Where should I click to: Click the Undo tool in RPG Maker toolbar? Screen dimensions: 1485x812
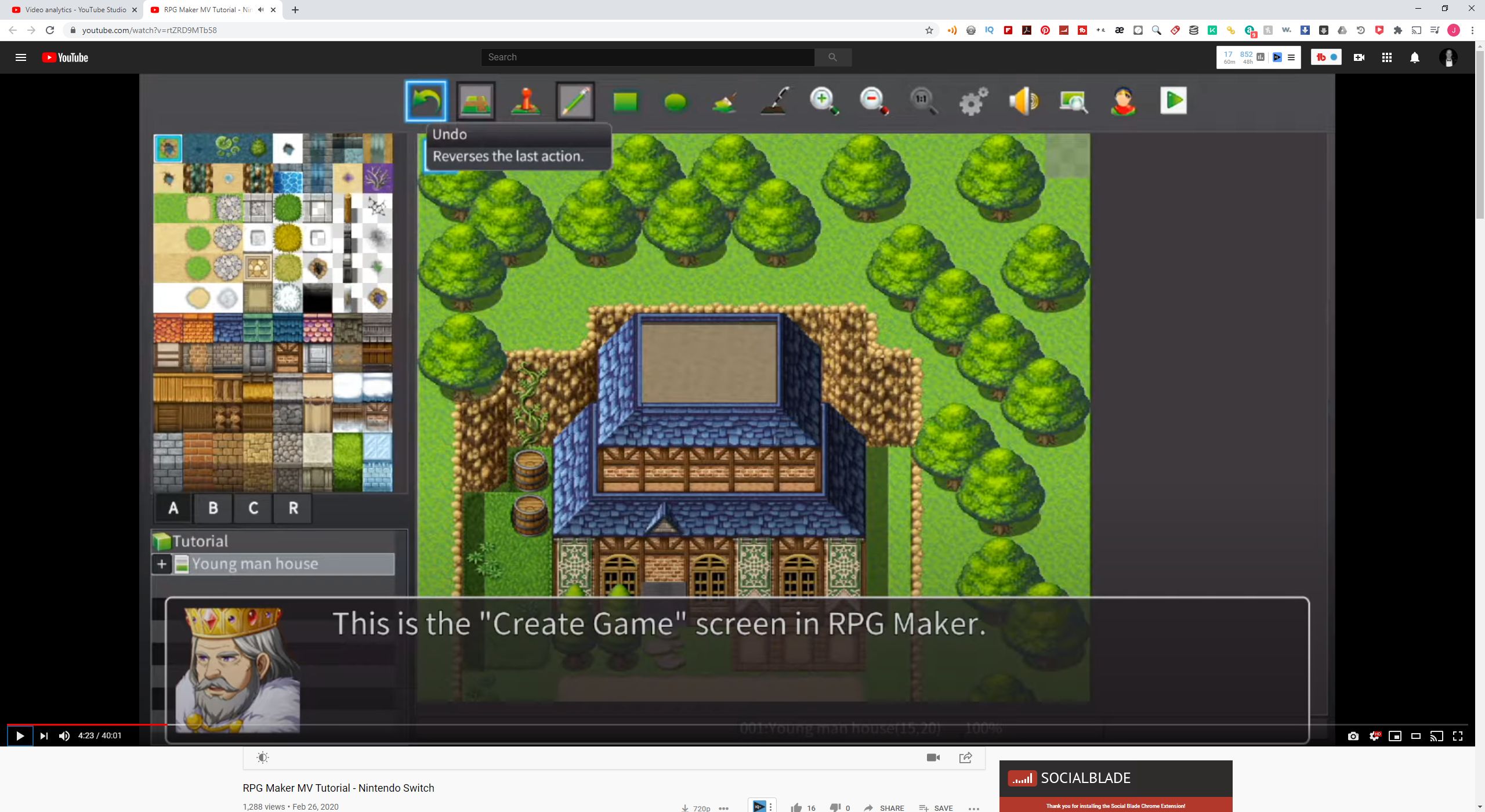click(x=426, y=101)
